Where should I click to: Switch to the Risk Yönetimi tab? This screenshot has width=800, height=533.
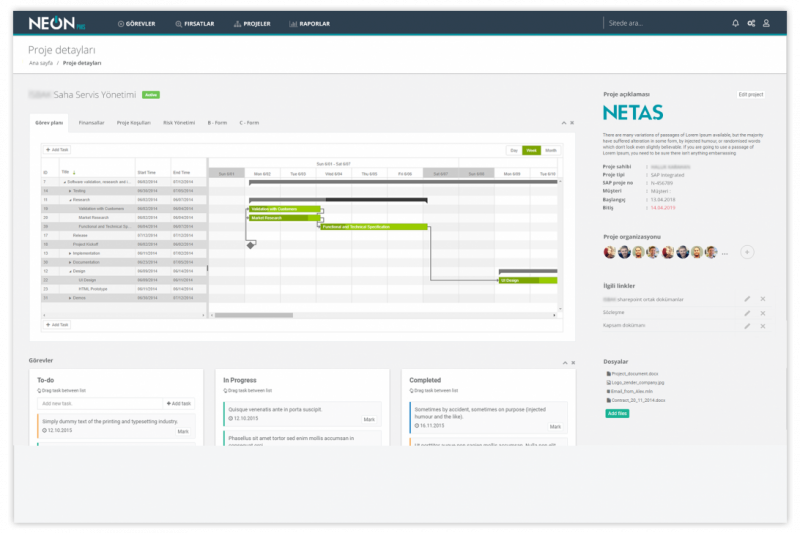tap(179, 123)
